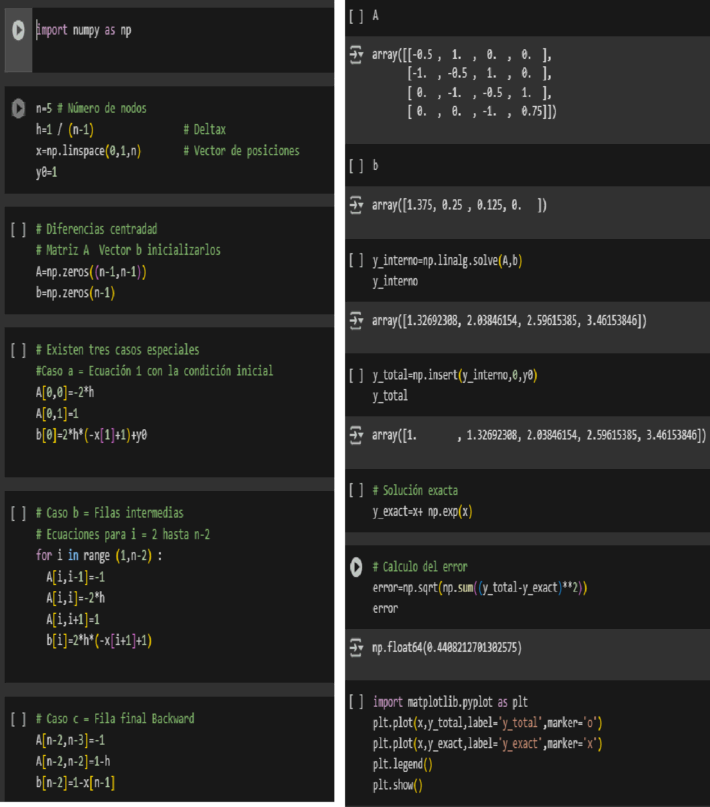
Task: Click run bracket of Caso c Fila final
Action: click(x=18, y=719)
